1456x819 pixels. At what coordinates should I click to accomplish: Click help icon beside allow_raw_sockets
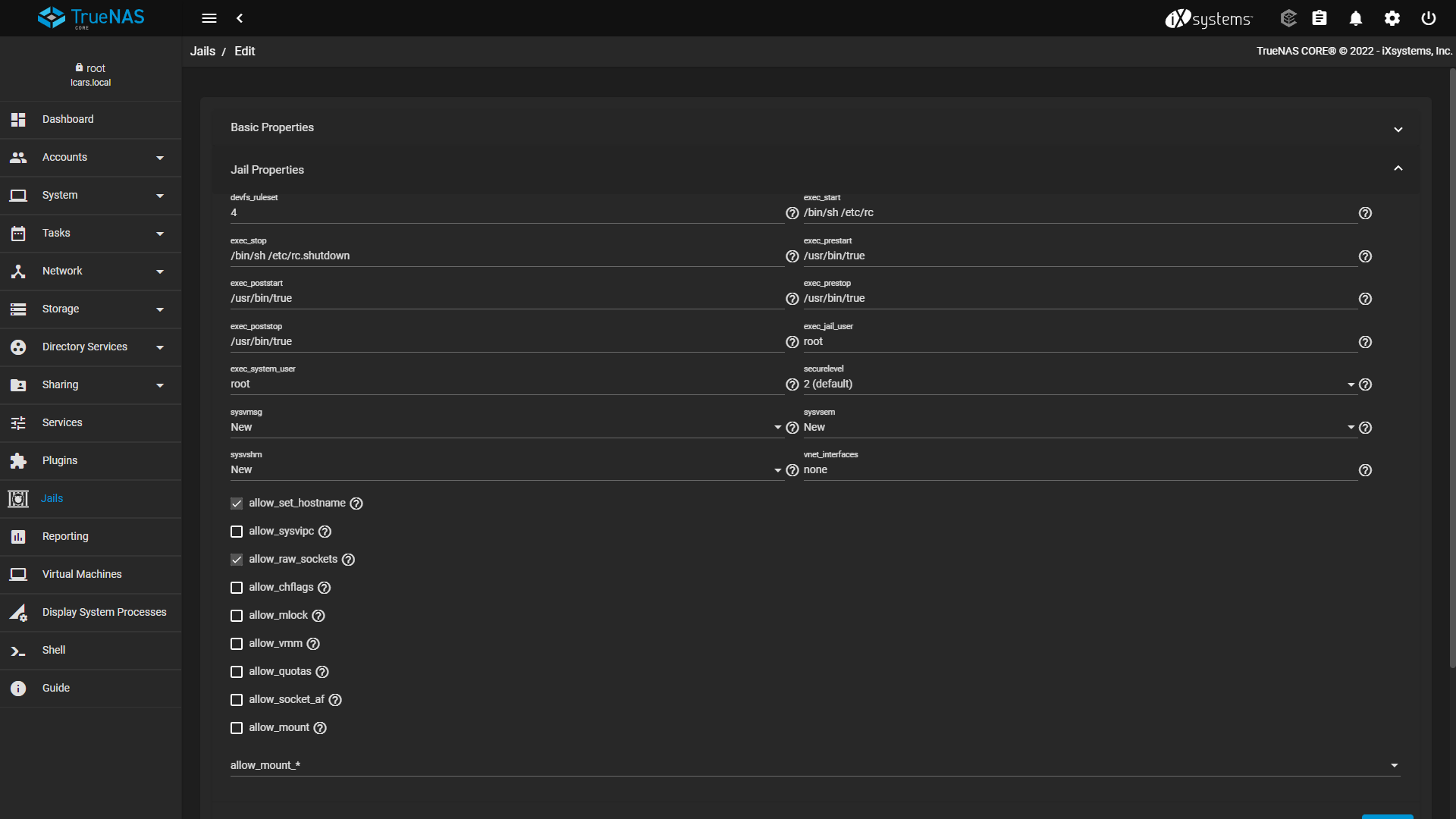click(x=348, y=560)
